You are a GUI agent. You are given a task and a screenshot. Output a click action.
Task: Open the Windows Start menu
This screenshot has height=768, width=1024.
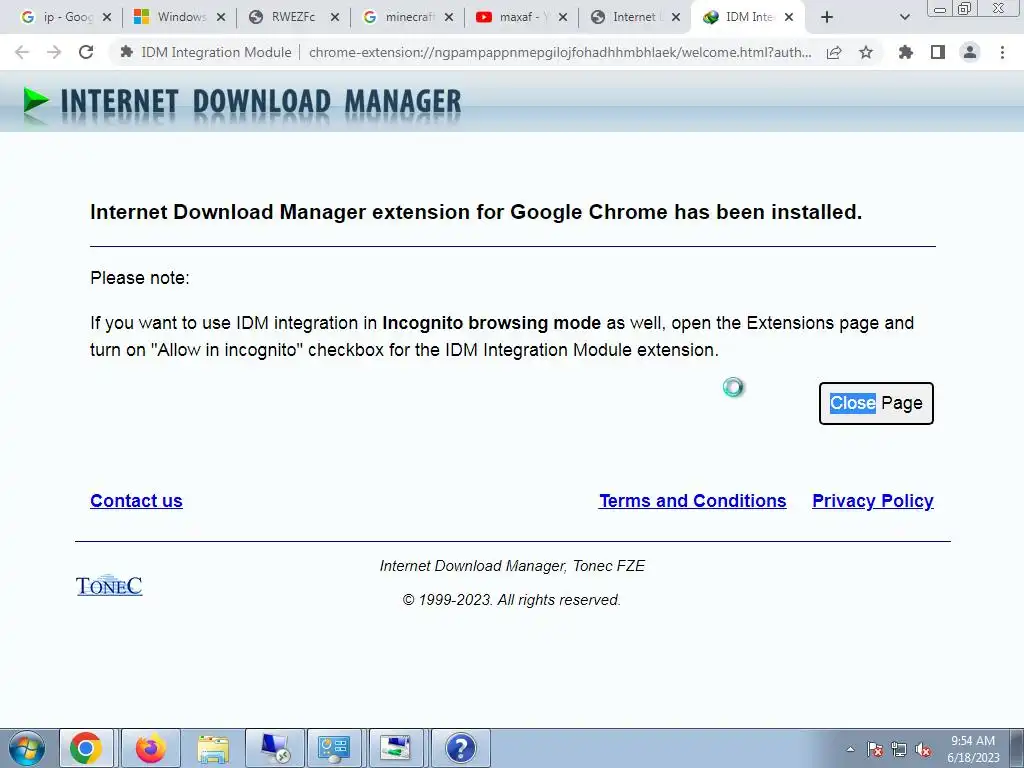pyautogui.click(x=26, y=748)
